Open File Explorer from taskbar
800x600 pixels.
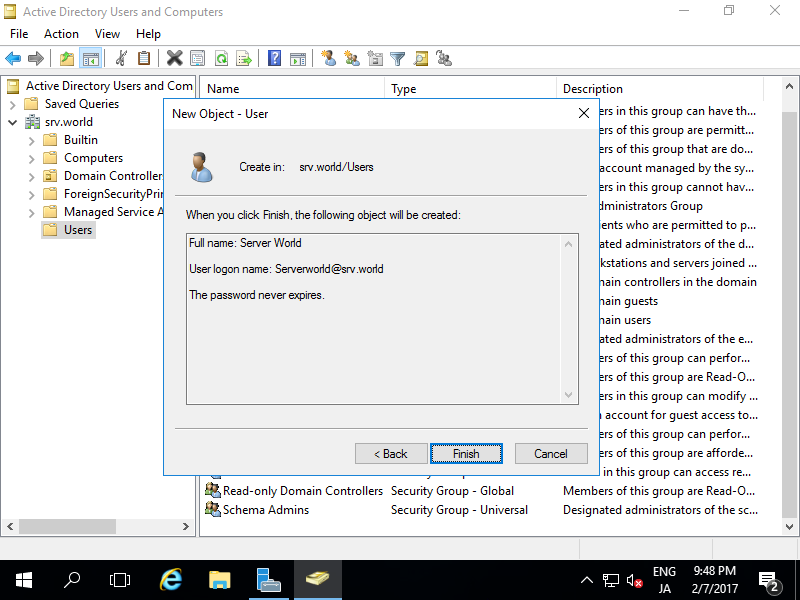tap(220, 580)
